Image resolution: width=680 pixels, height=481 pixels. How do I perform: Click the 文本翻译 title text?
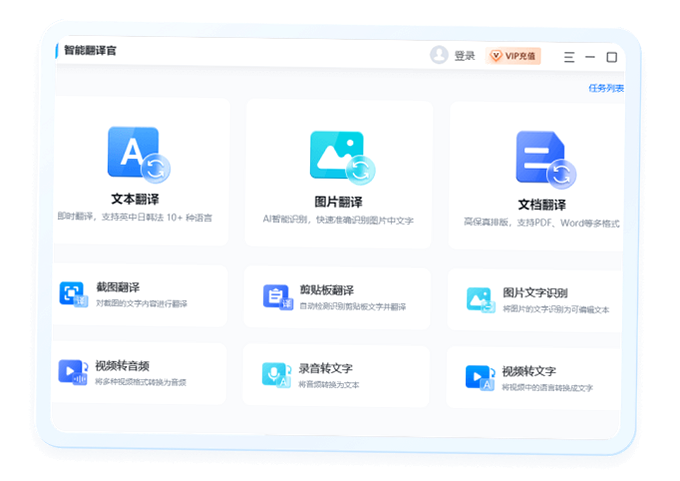click(135, 199)
